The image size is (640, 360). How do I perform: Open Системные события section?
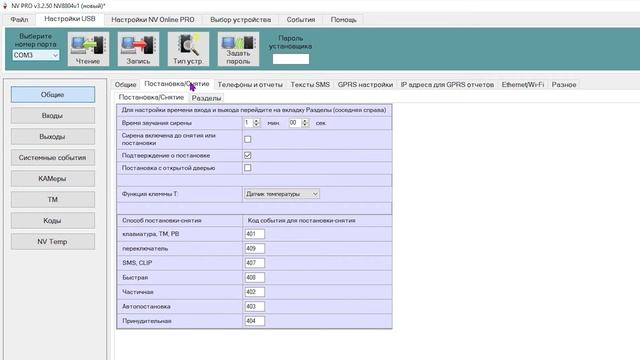coord(53,158)
